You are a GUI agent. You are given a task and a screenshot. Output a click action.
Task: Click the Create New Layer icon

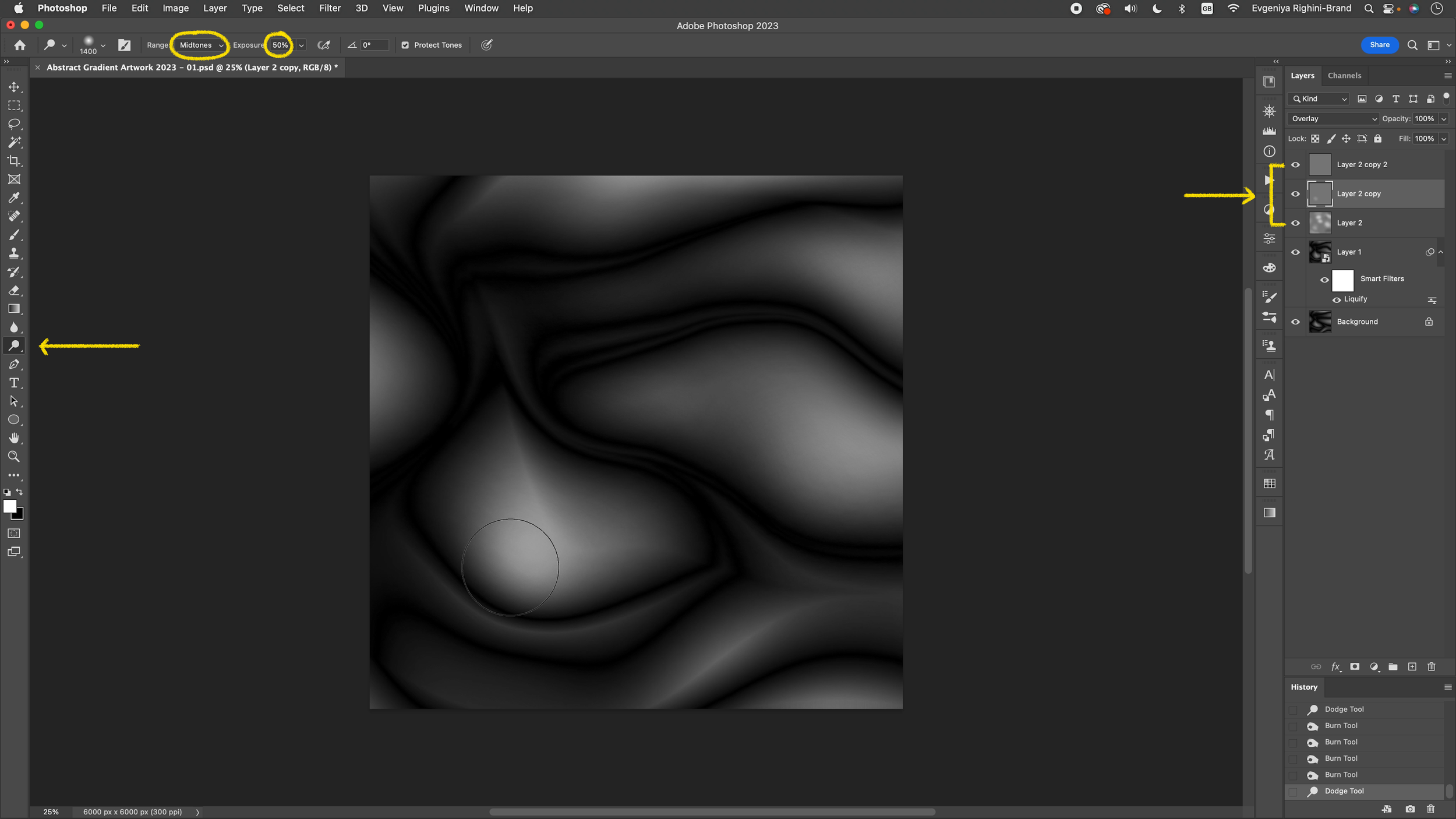[x=1412, y=666]
